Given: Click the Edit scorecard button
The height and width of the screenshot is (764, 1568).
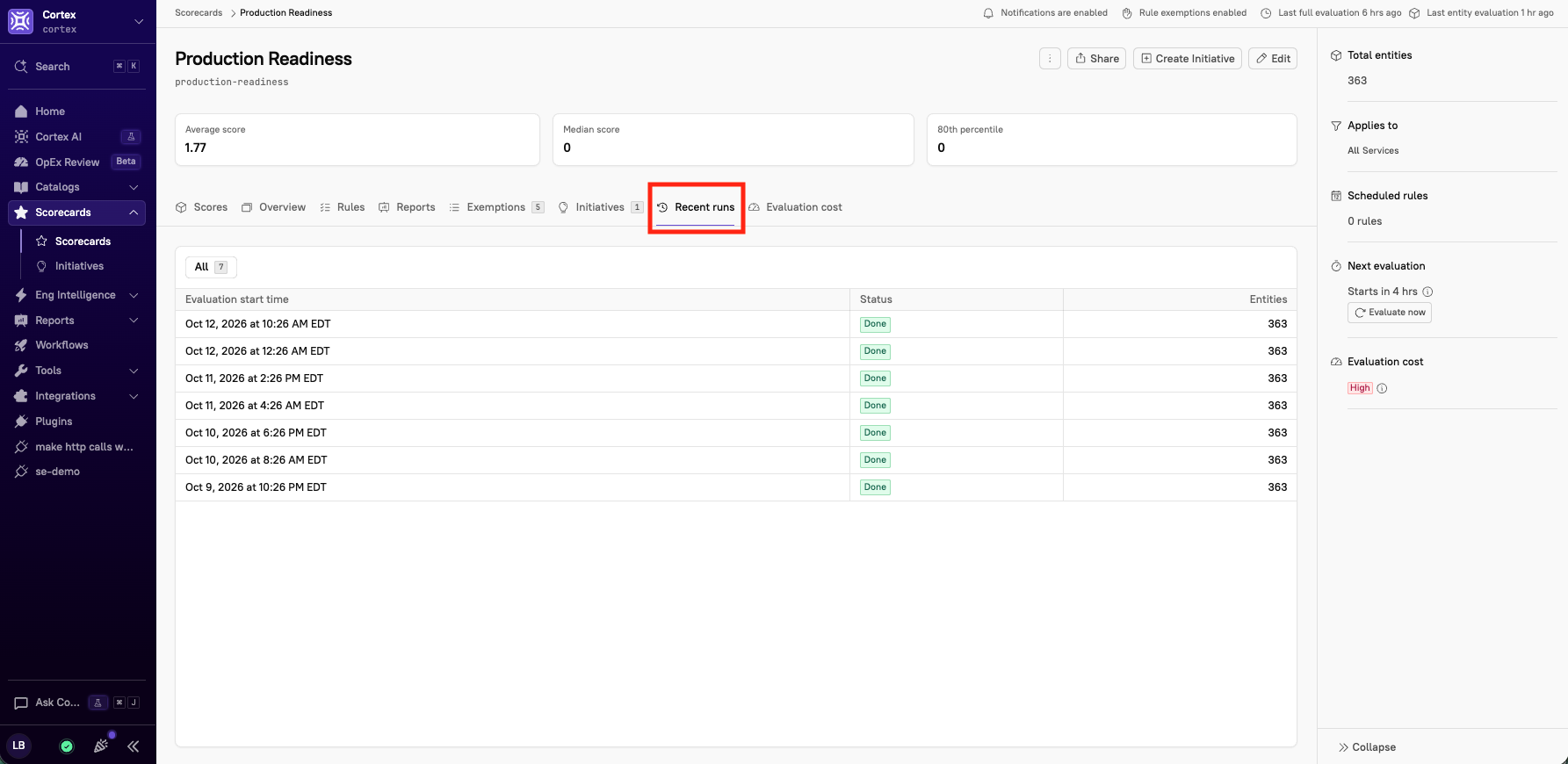Looking at the screenshot, I should point(1273,59).
